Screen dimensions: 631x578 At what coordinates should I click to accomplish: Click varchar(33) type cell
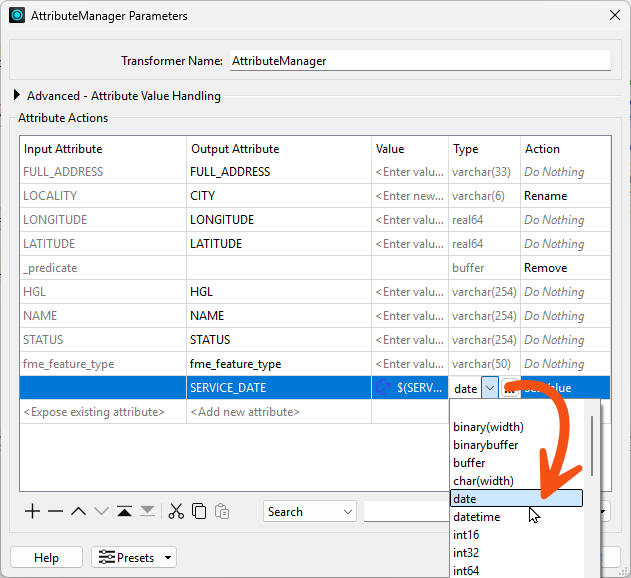tap(485, 172)
